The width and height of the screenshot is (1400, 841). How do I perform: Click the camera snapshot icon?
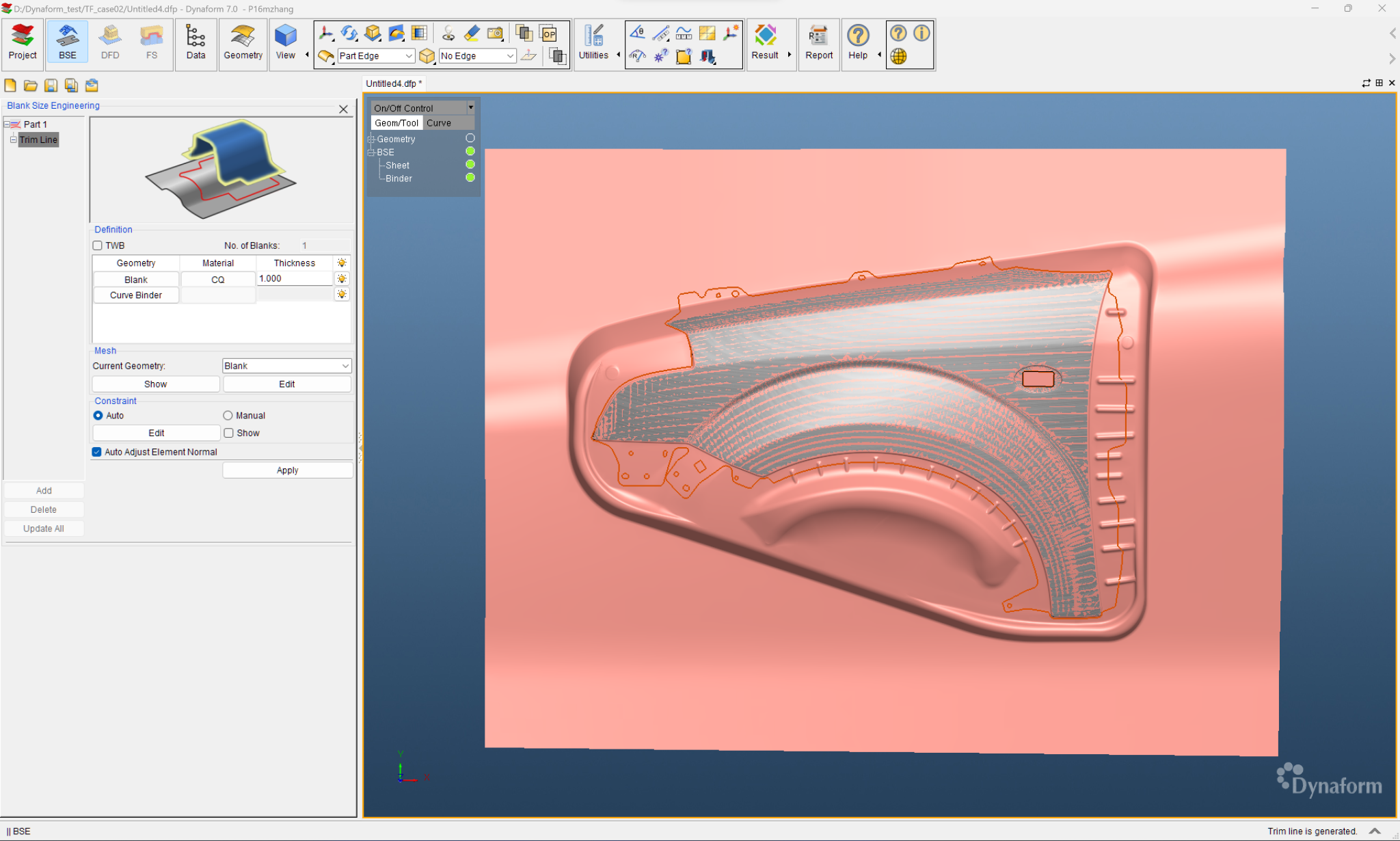click(496, 33)
